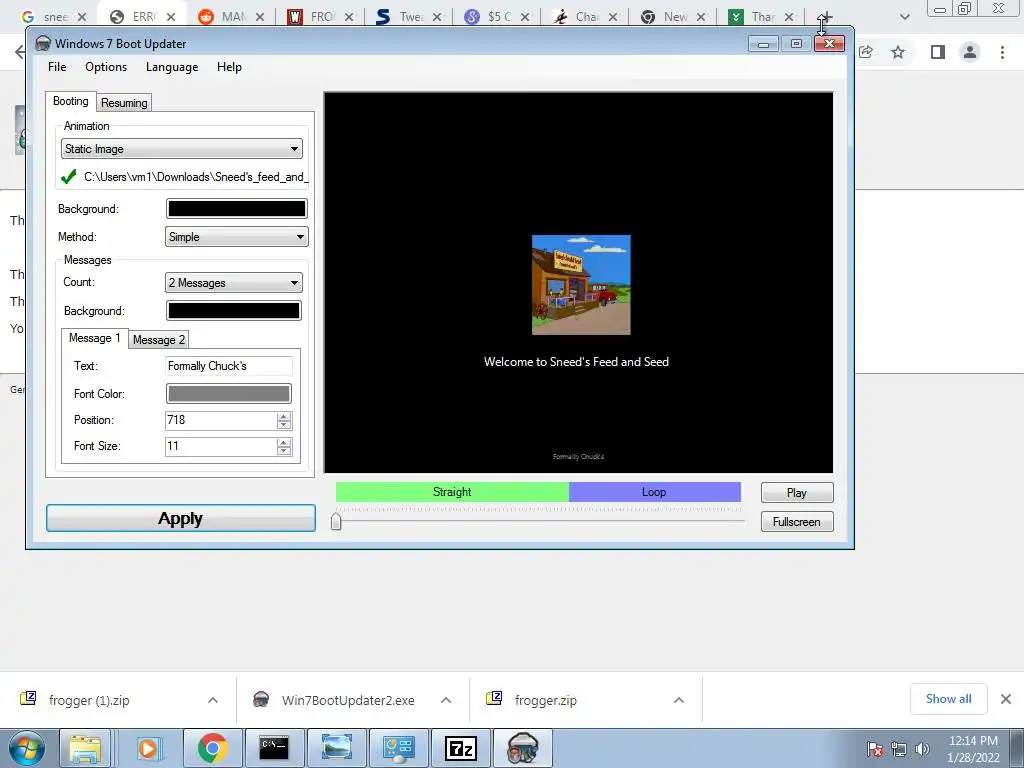Increase the Position value with up arrow
This screenshot has height=768, width=1024.
click(283, 416)
